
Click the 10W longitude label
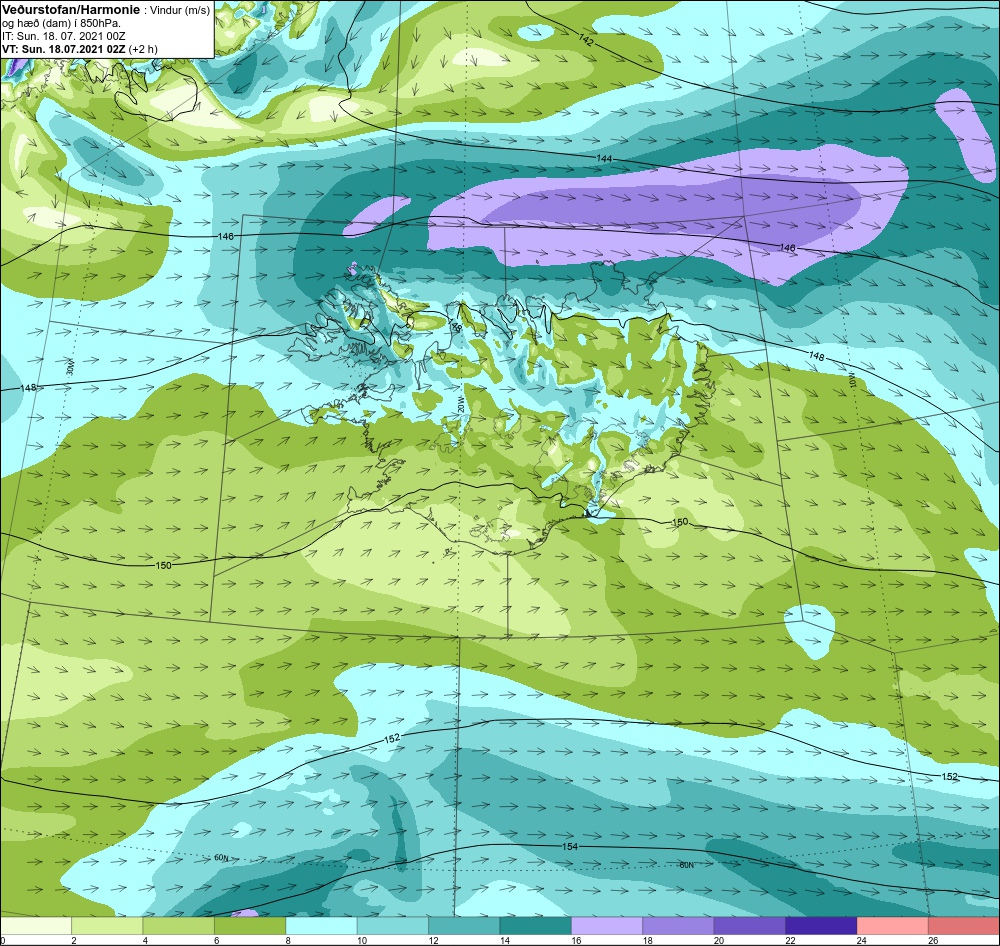[x=850, y=381]
